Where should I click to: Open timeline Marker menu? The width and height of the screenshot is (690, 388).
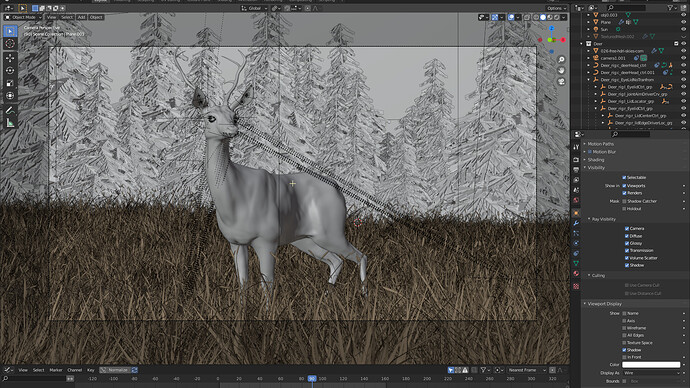(56, 370)
